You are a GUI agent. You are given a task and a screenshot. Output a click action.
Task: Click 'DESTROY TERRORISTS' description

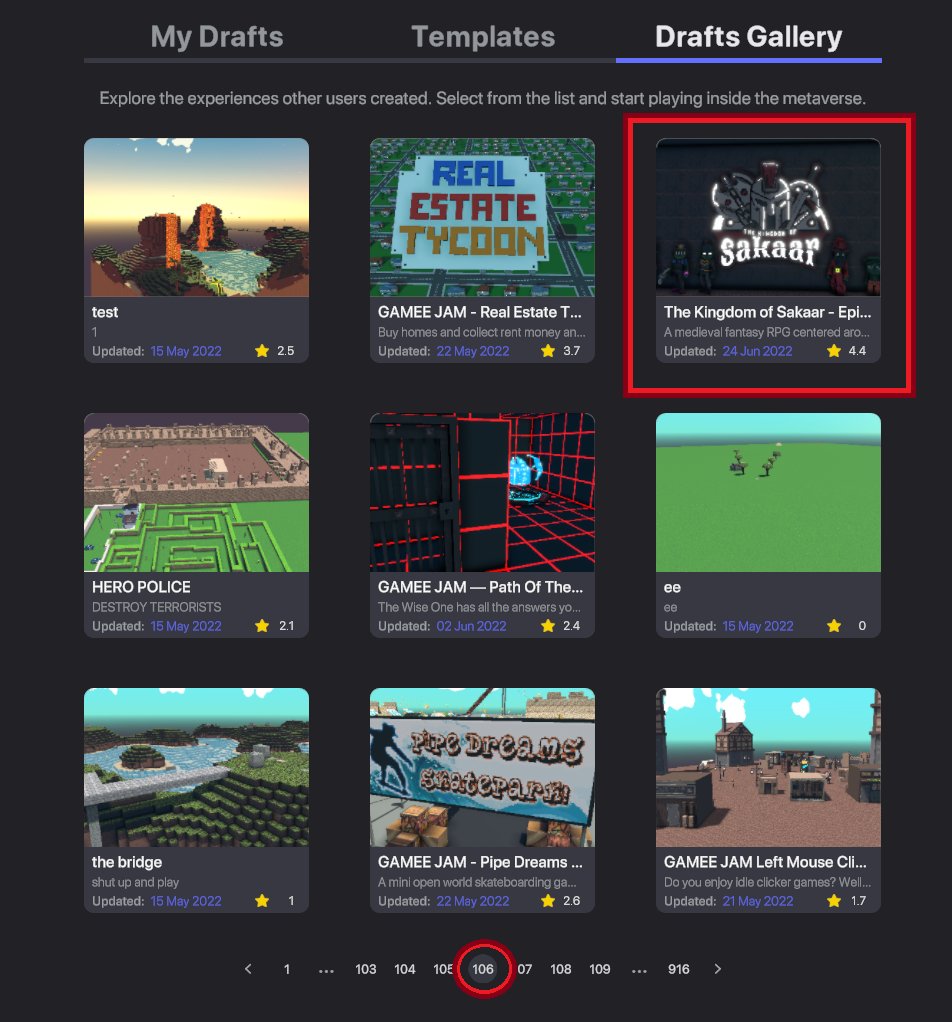(x=156, y=607)
